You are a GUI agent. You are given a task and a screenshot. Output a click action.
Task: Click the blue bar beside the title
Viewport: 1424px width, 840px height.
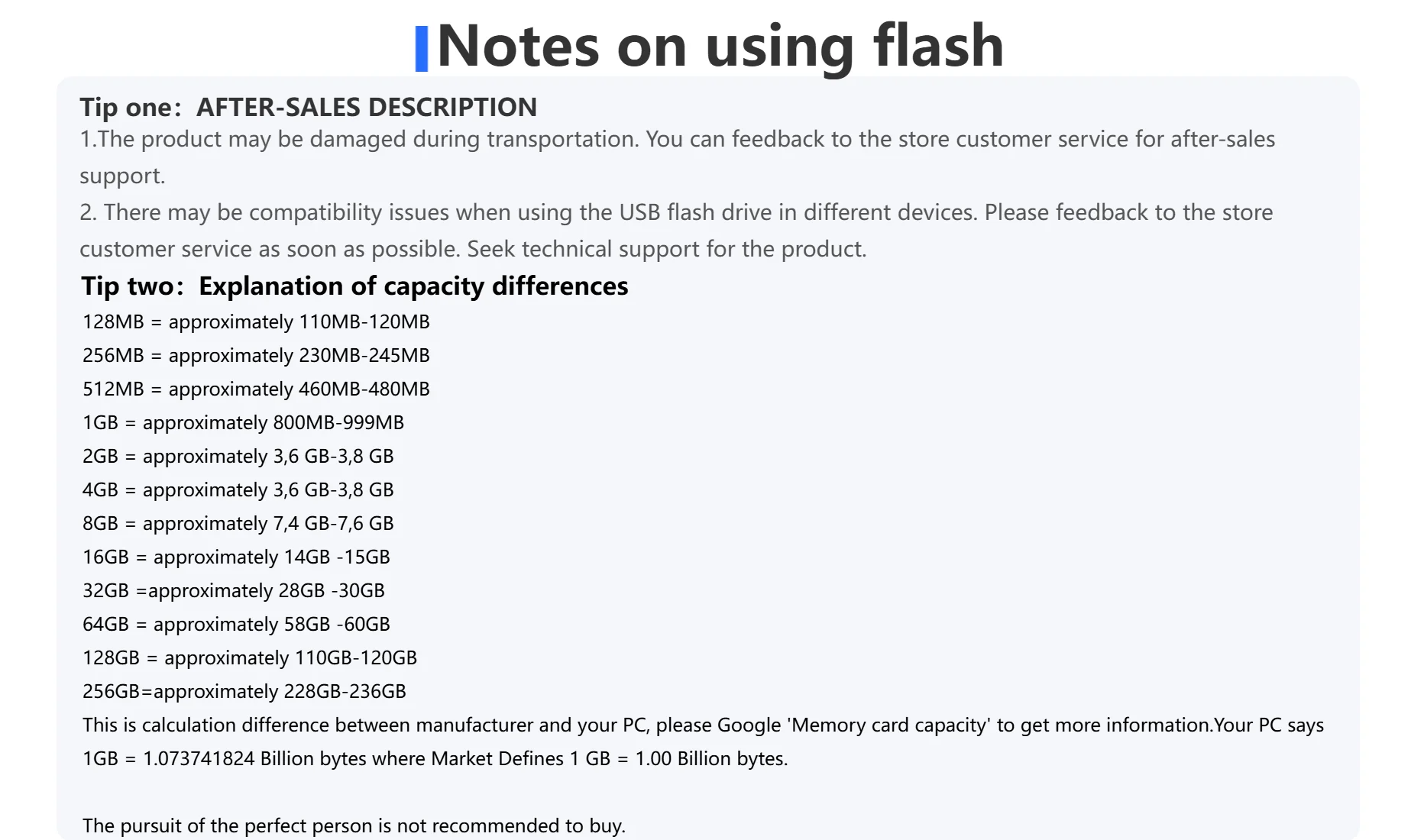(421, 48)
